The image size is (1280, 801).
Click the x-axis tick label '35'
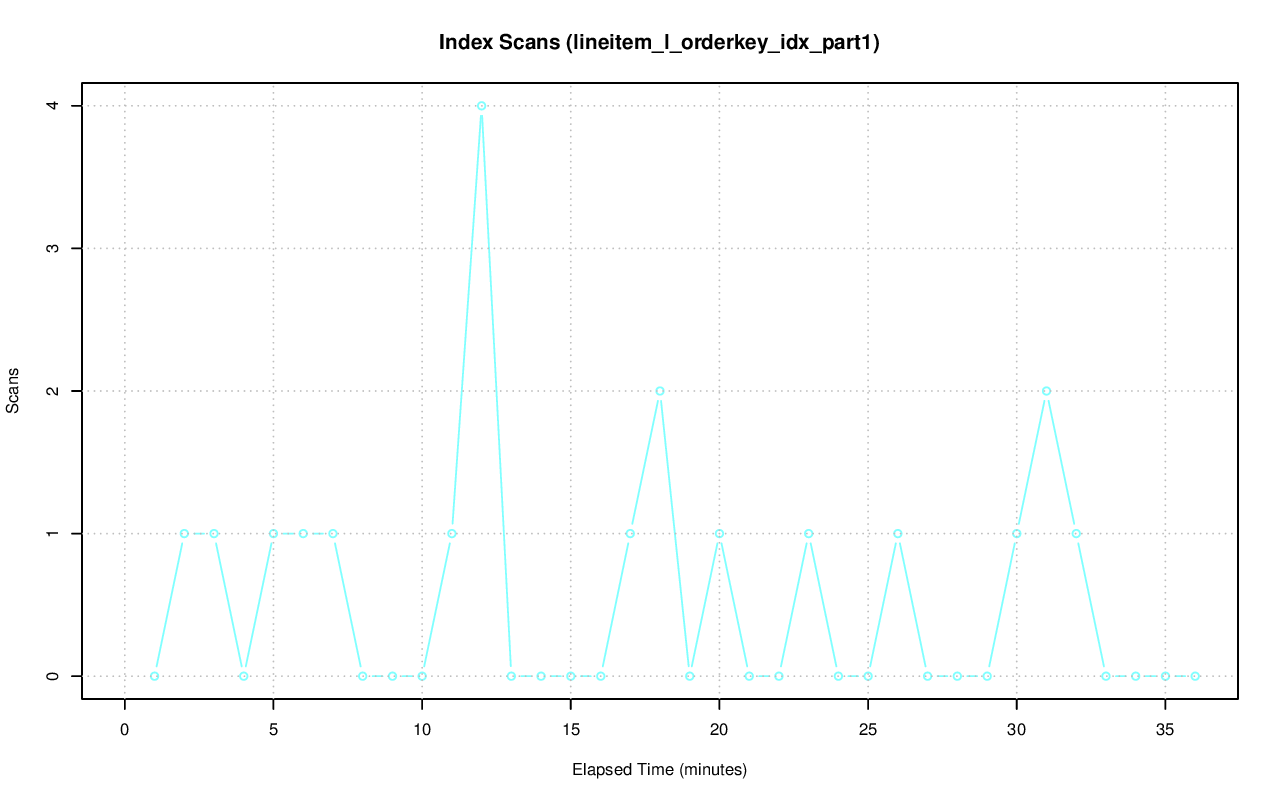tap(1165, 730)
